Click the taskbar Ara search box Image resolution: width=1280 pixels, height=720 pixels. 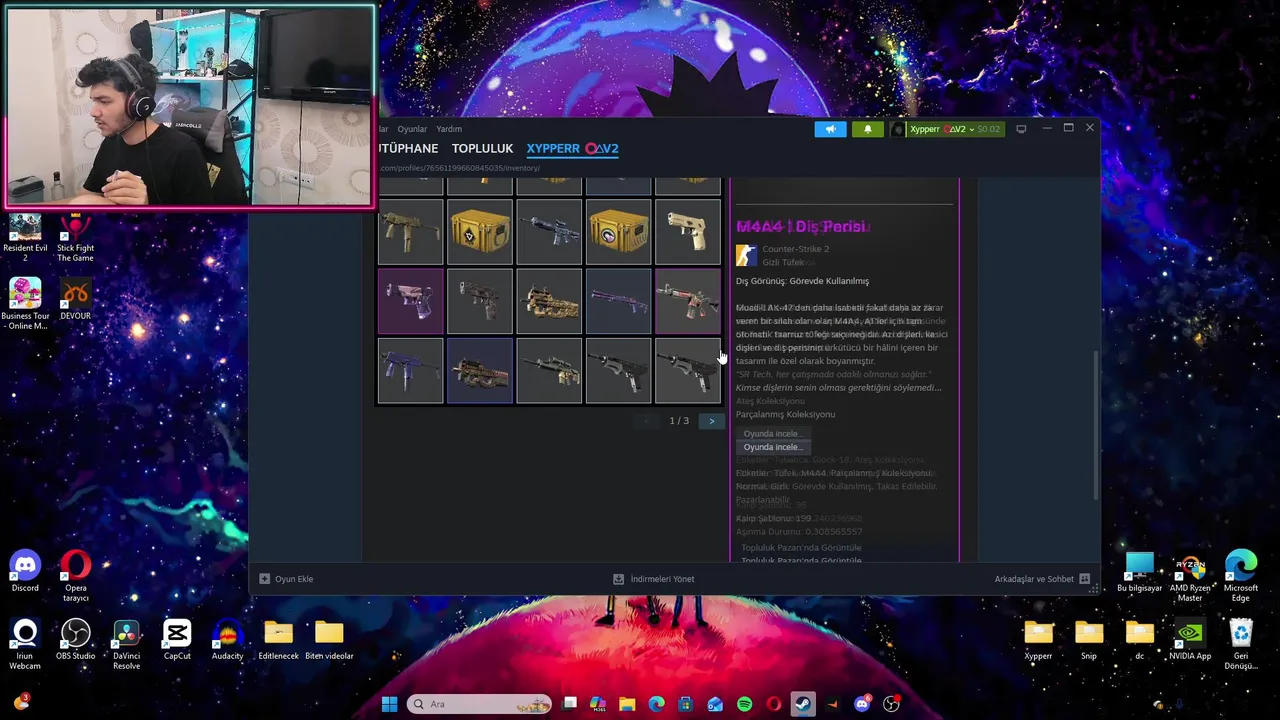(x=480, y=704)
